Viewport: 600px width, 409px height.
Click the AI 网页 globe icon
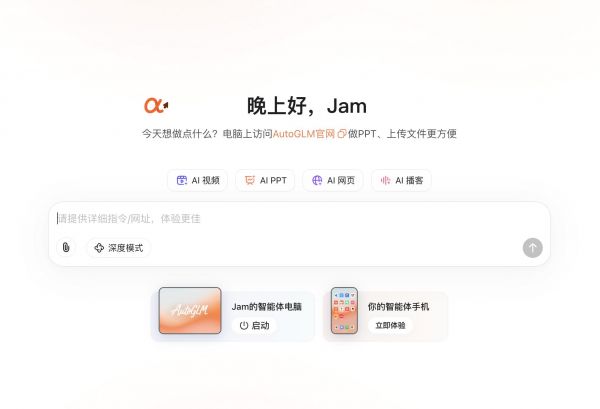tap(317, 180)
